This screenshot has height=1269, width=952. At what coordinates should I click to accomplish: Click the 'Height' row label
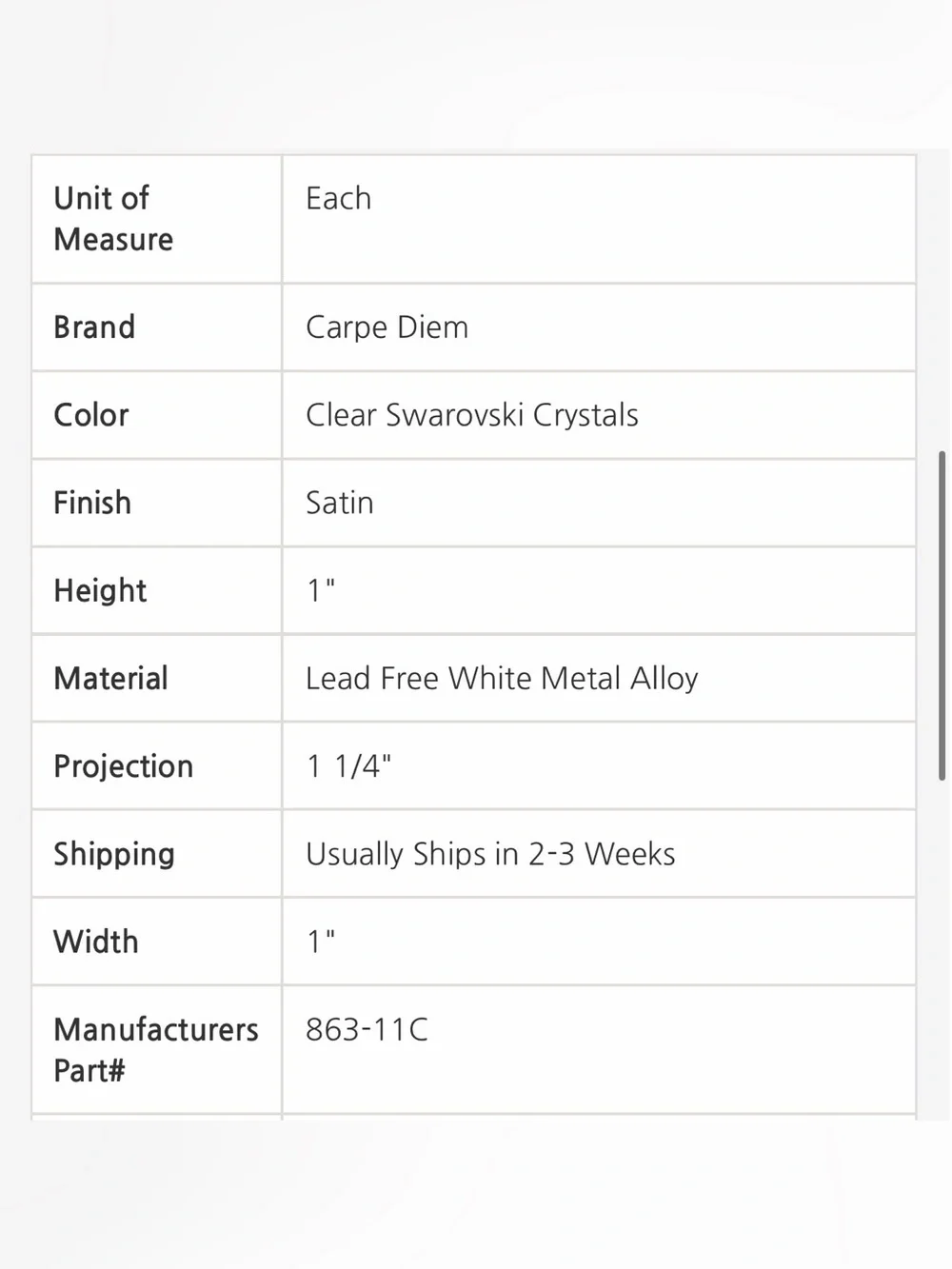coord(100,591)
